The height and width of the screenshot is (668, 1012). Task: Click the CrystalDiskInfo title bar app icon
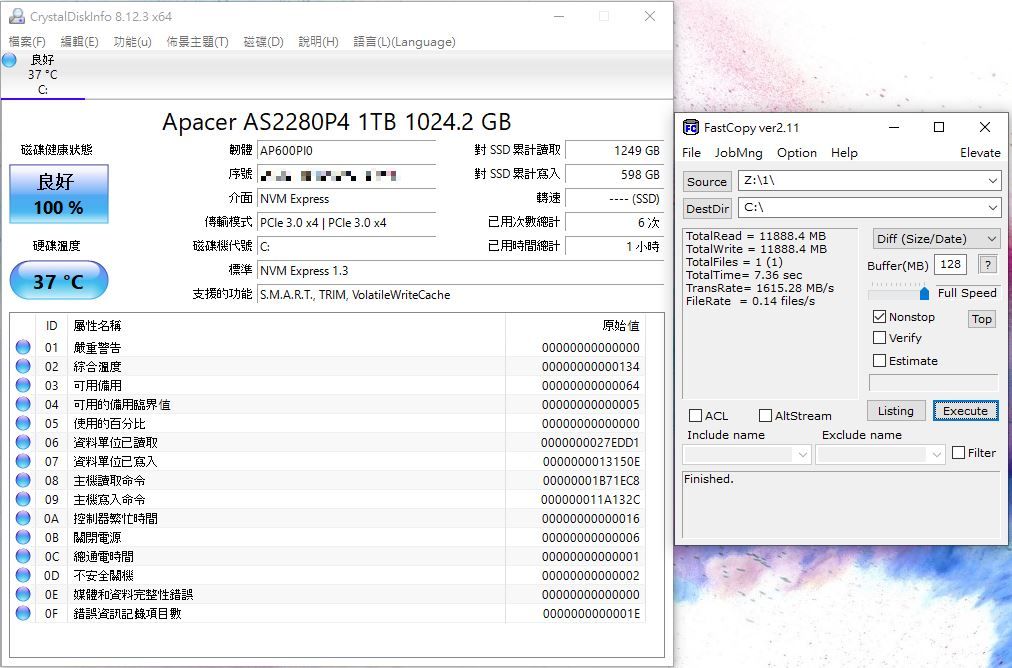click(x=16, y=16)
